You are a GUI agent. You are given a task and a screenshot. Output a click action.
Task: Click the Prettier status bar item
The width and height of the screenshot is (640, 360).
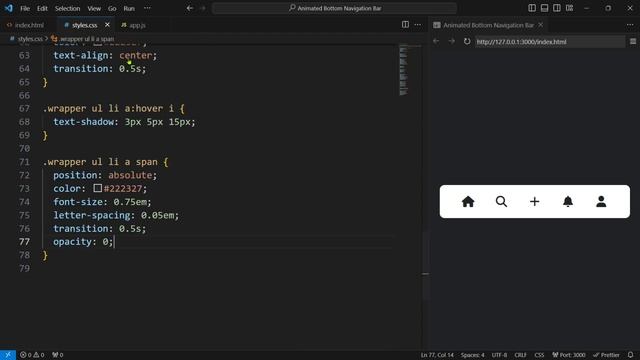(606, 355)
